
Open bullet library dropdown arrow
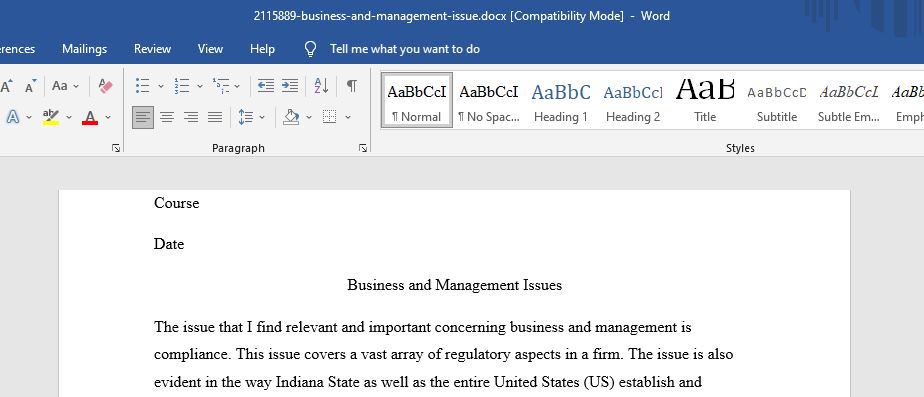160,87
